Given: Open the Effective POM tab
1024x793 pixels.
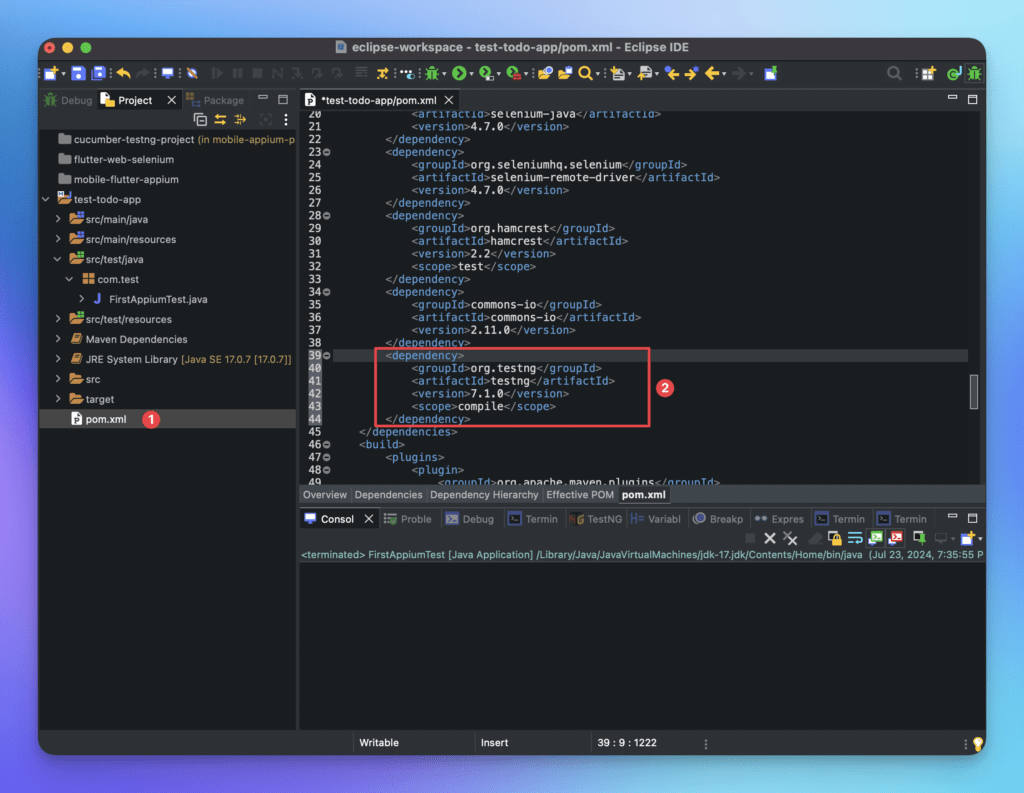Looking at the screenshot, I should point(580,494).
